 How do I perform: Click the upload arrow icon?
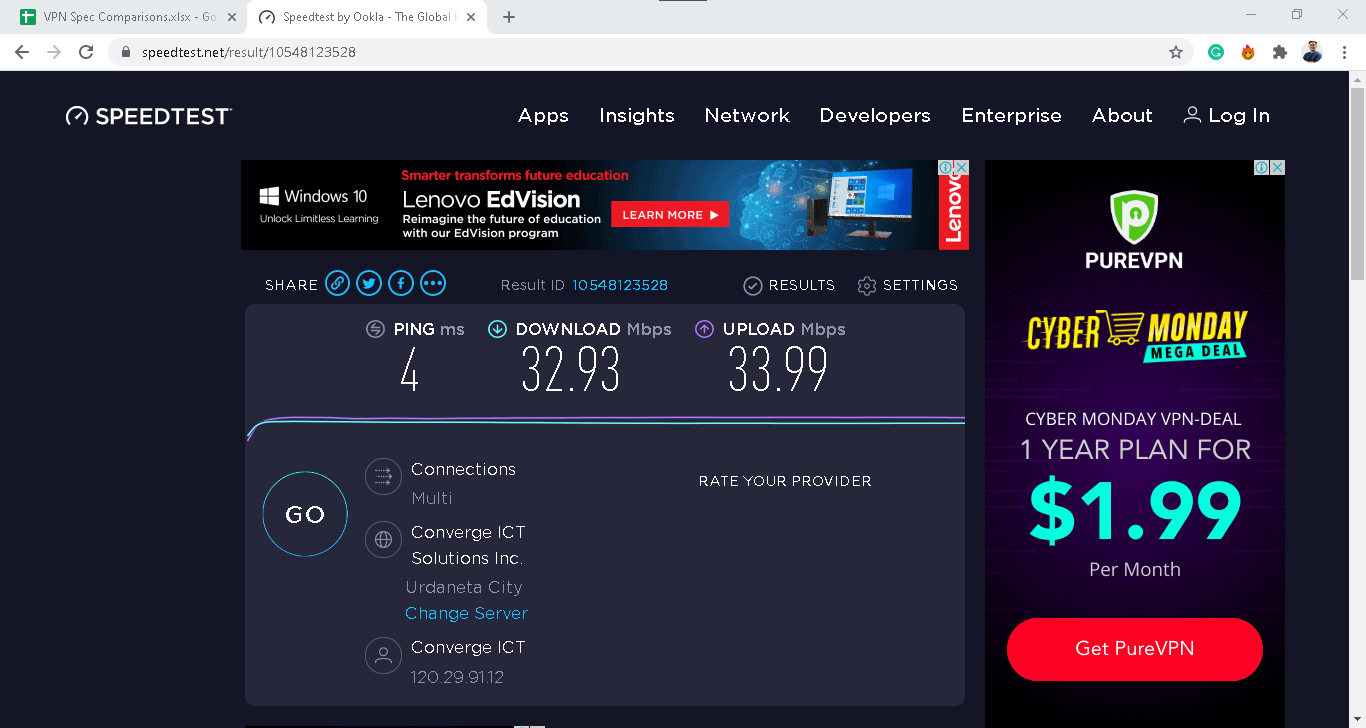click(704, 329)
